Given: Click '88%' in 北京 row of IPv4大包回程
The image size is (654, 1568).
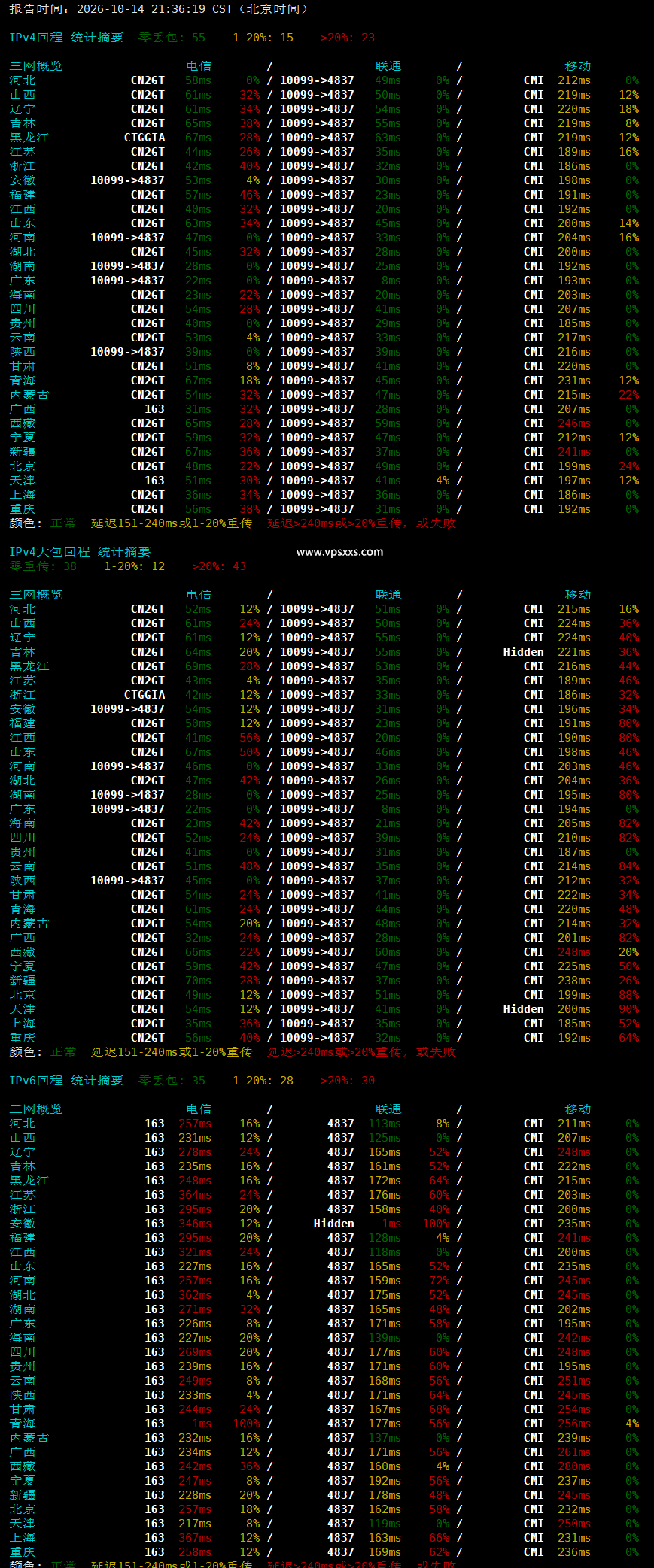Looking at the screenshot, I should pos(629,995).
